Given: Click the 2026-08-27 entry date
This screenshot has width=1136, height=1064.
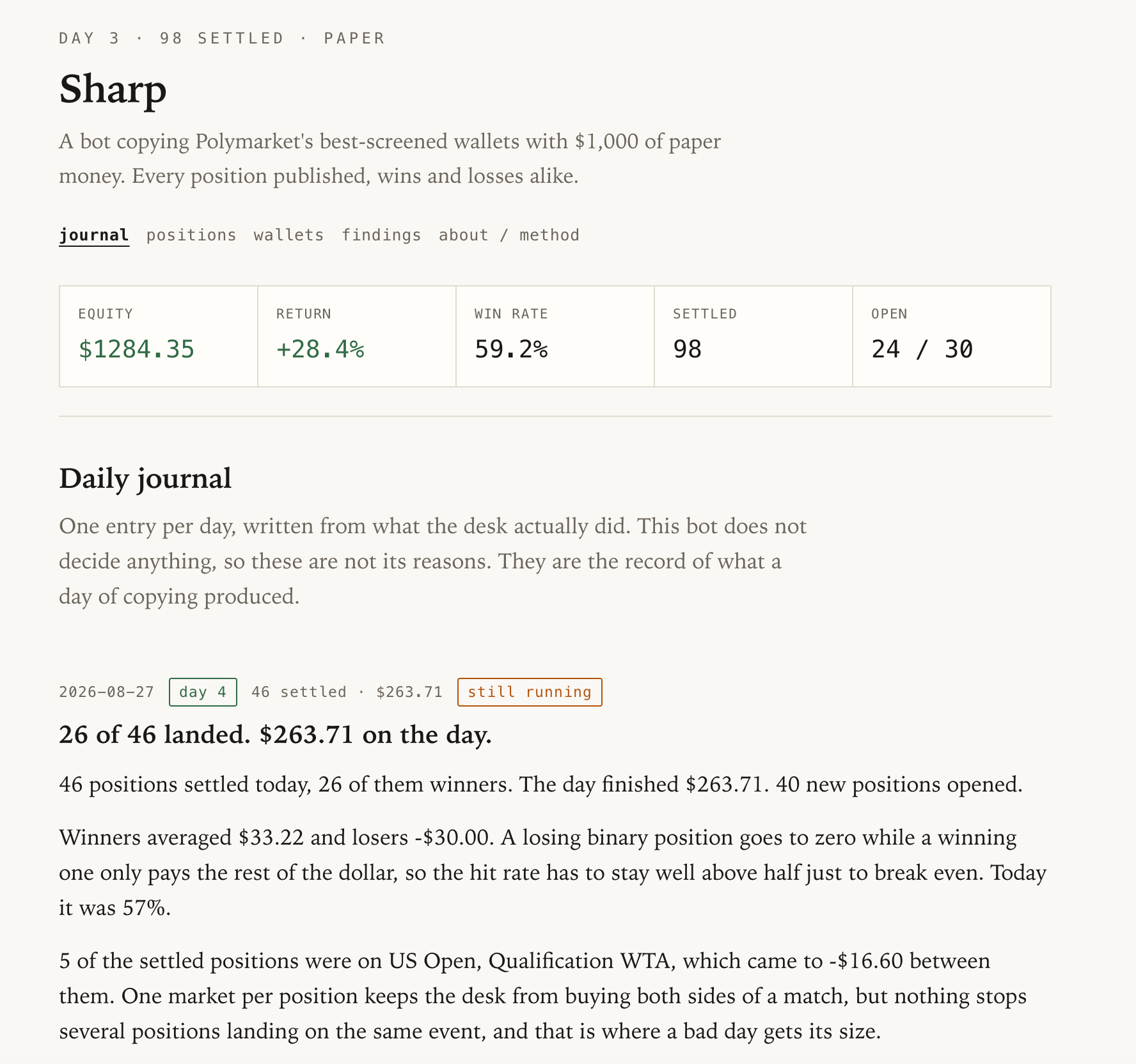Looking at the screenshot, I should [x=106, y=692].
